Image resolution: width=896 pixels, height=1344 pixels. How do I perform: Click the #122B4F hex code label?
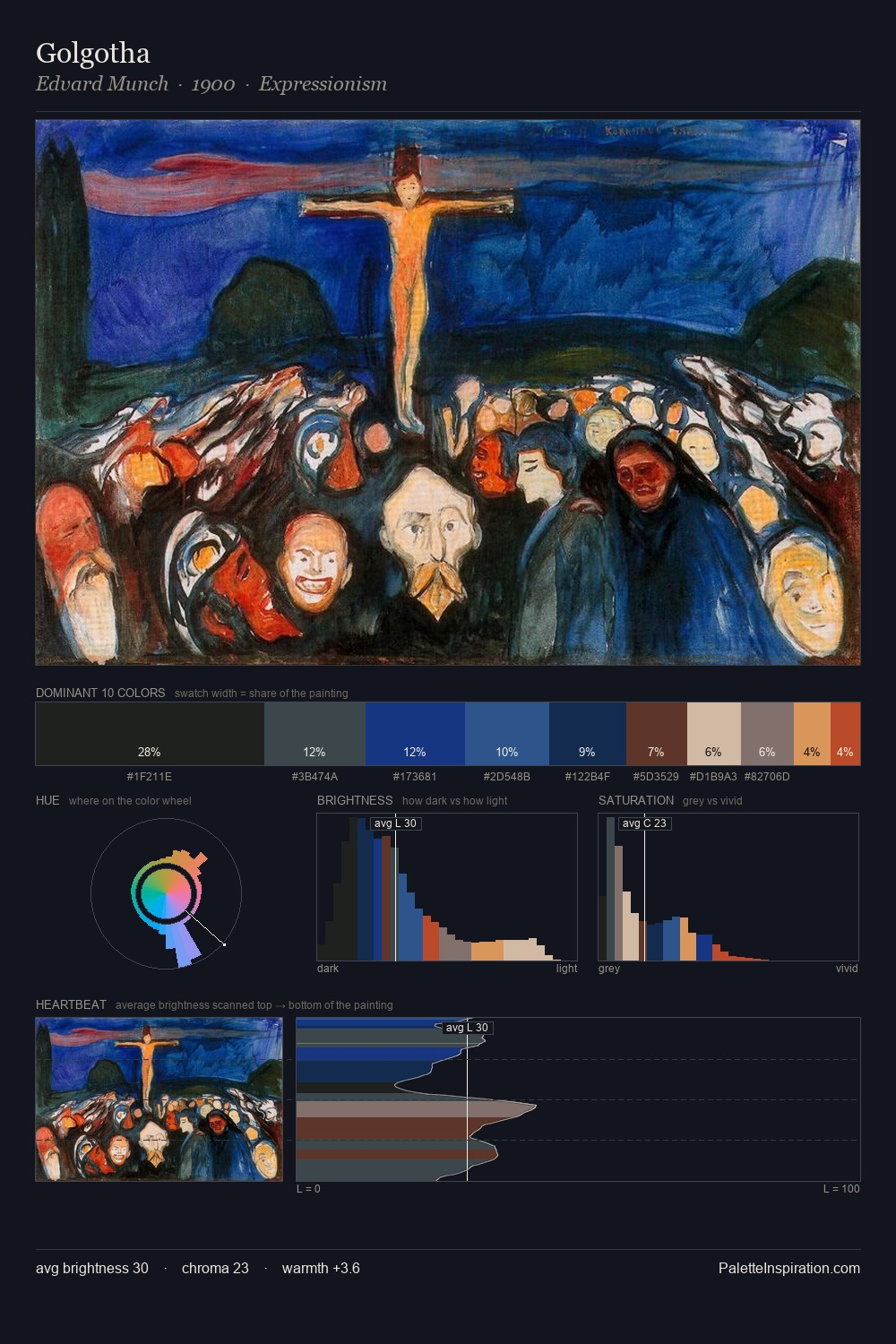588,777
